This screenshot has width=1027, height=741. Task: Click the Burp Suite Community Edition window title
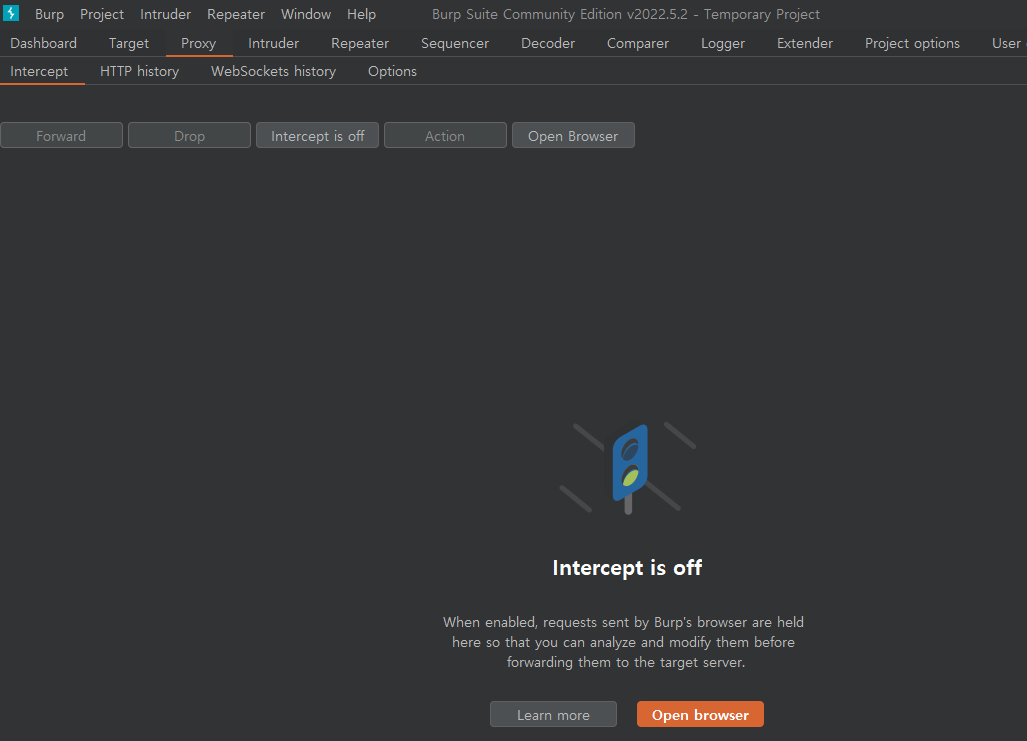point(626,14)
